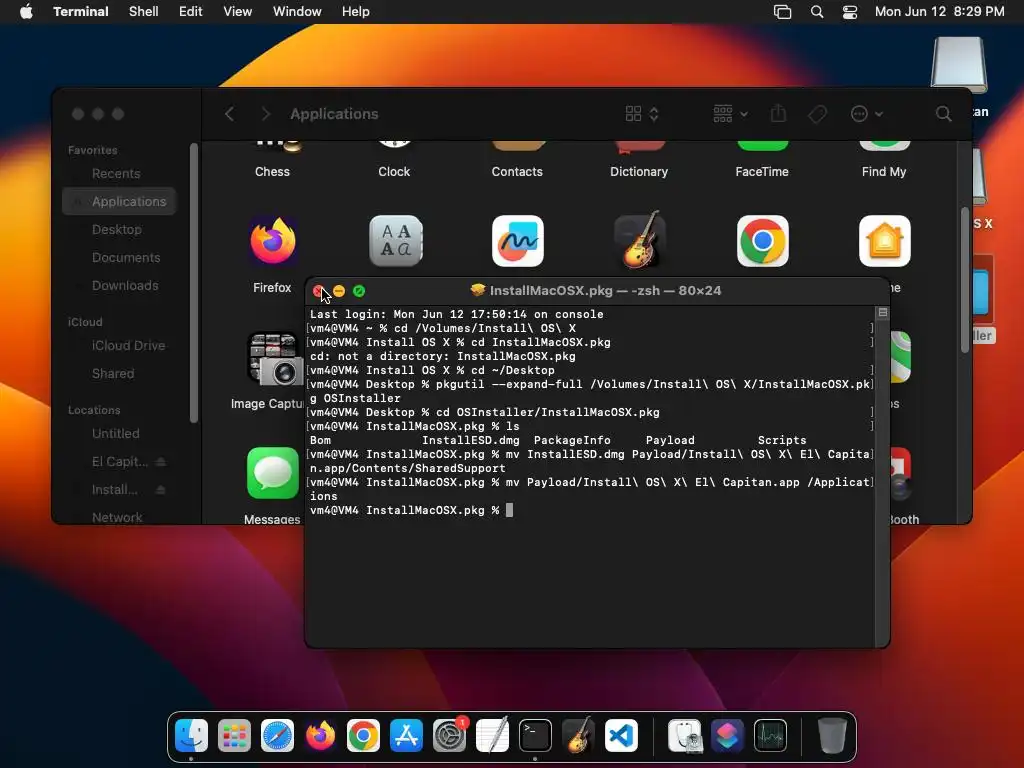Click Chess label in Finder window

pyautogui.click(x=272, y=172)
